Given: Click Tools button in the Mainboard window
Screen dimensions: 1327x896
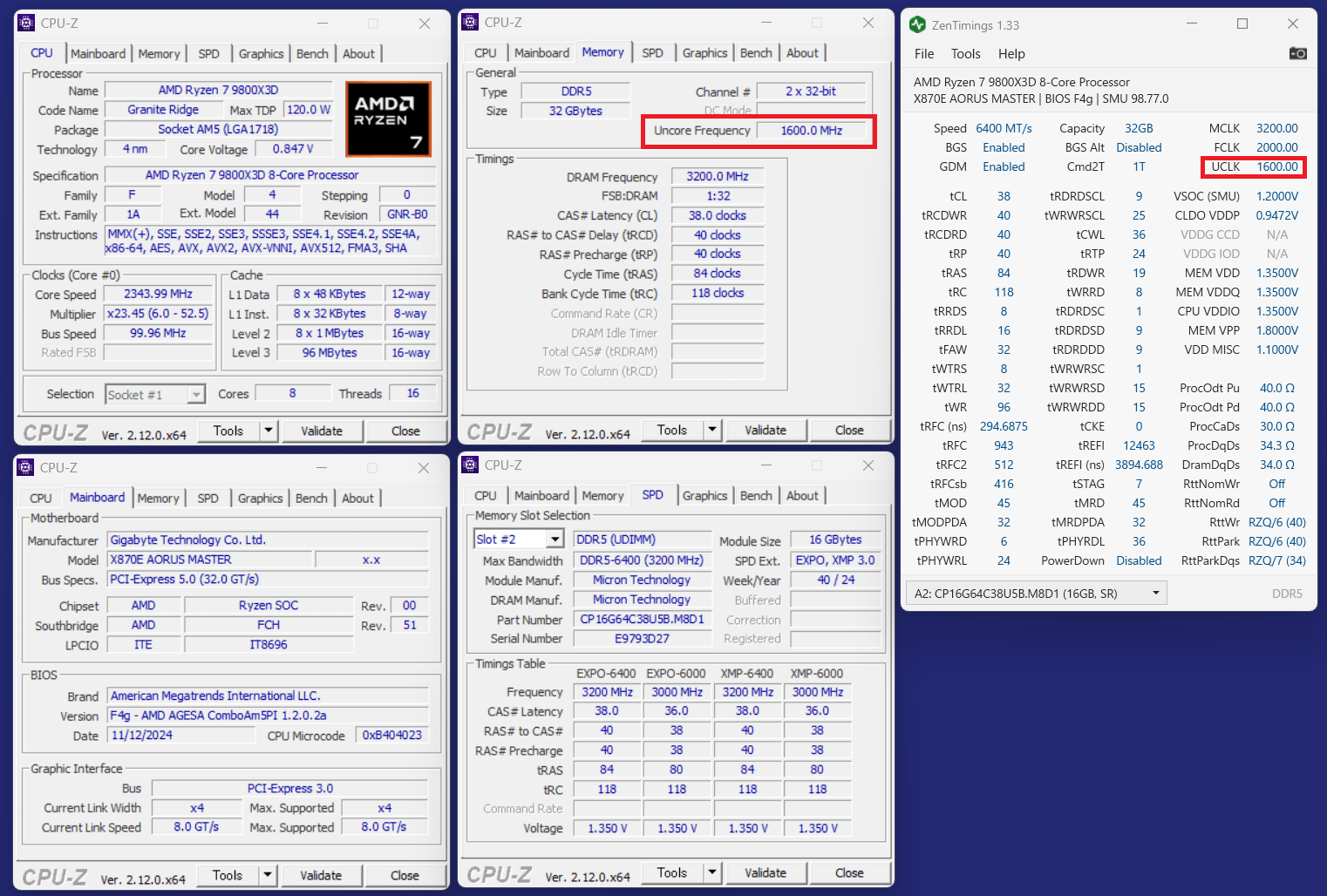Looking at the screenshot, I should pos(228,875).
